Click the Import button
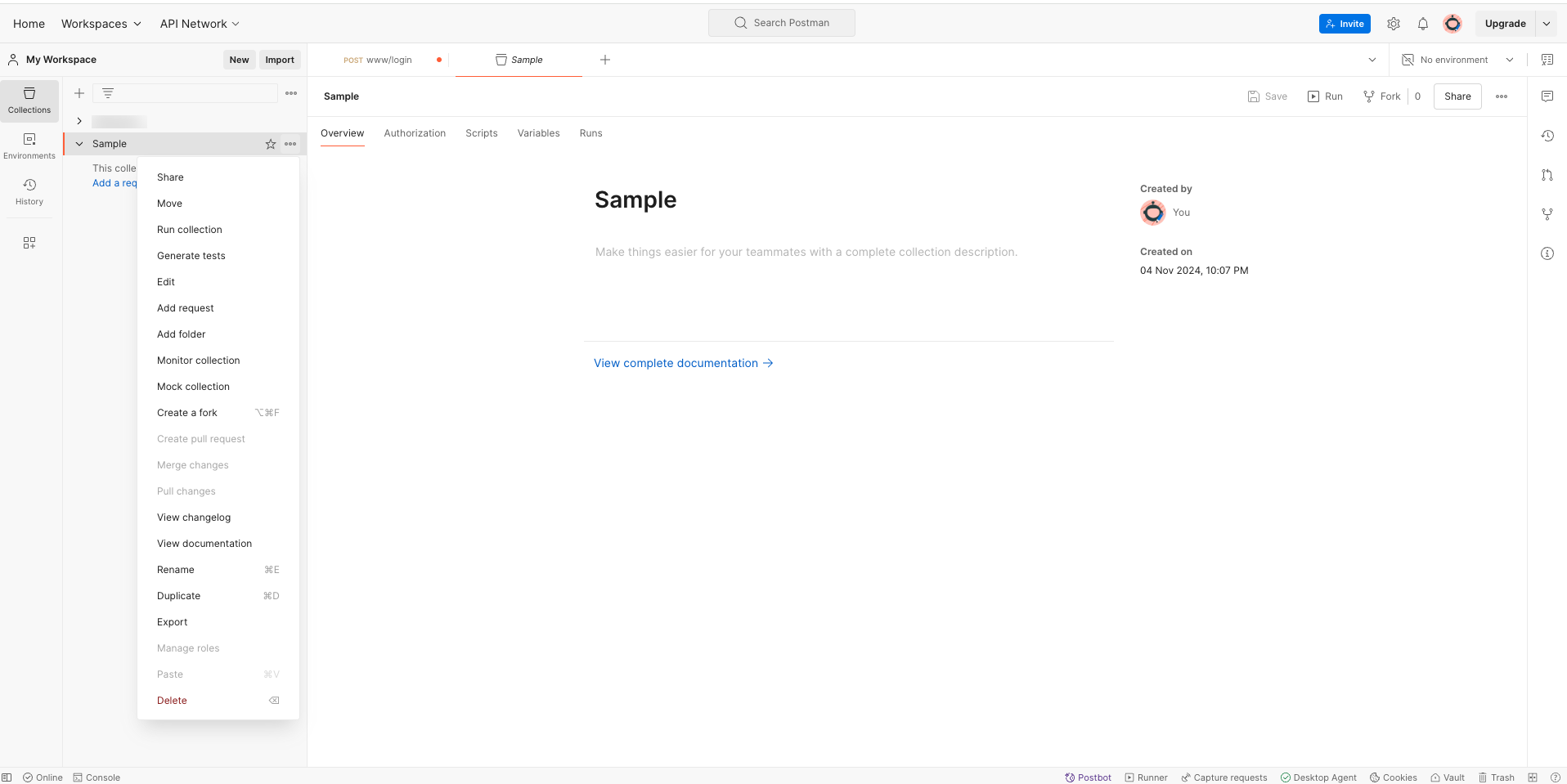 (x=279, y=59)
